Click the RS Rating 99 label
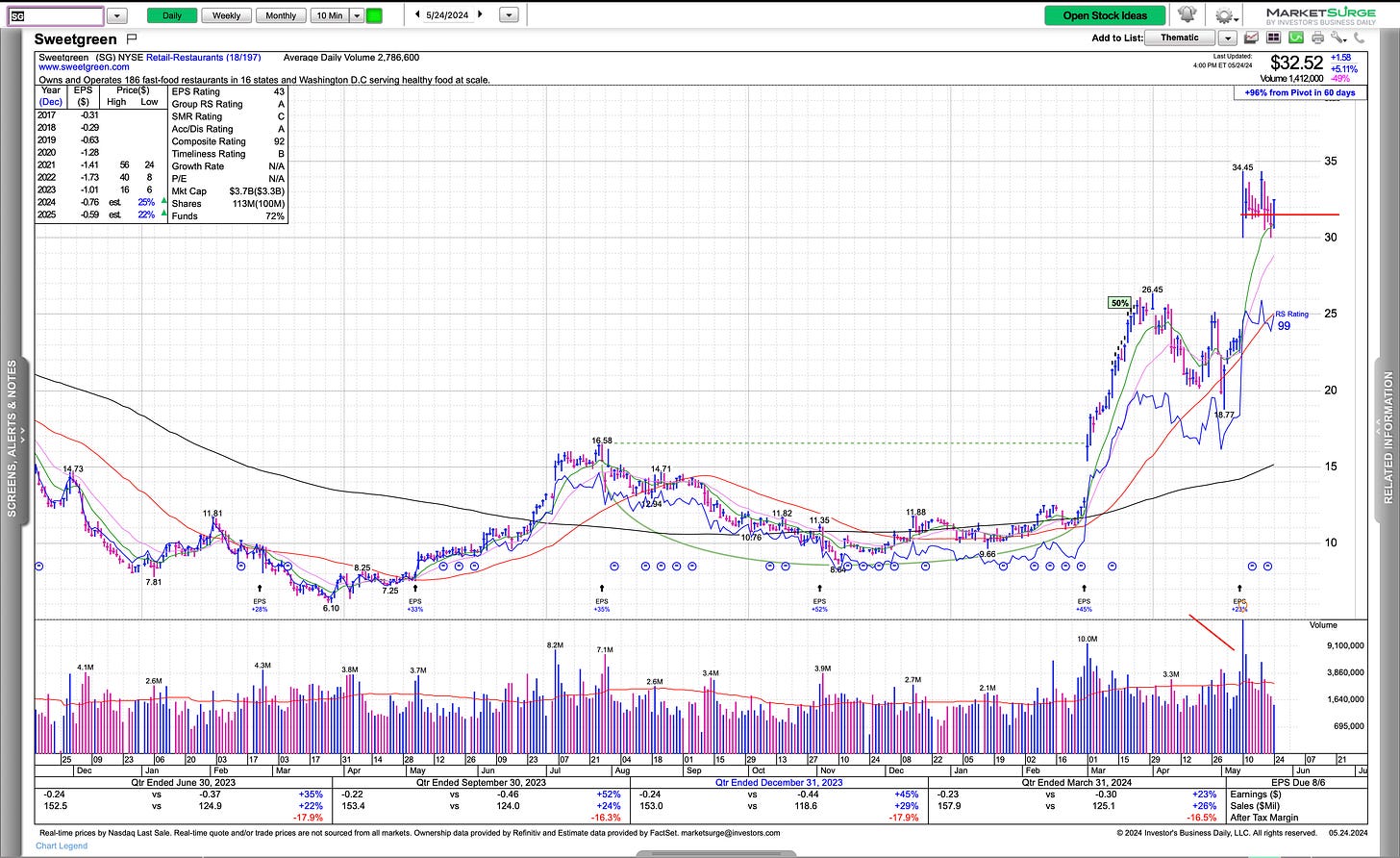Image resolution: width=1400 pixels, height=858 pixels. coord(1291,320)
